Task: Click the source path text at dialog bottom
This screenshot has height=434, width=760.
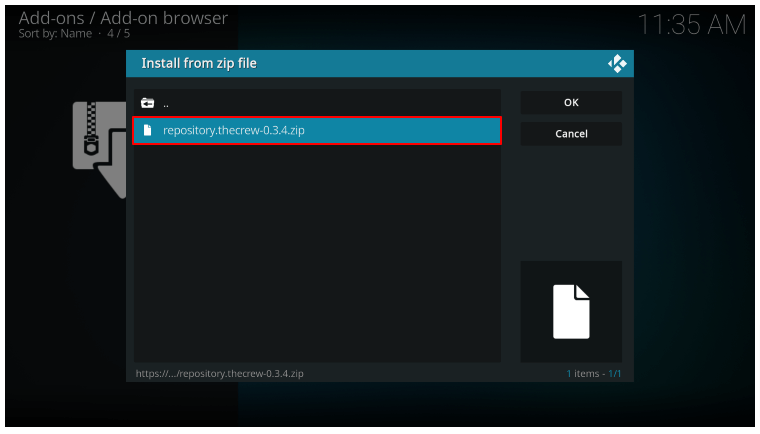Action: coord(220,374)
